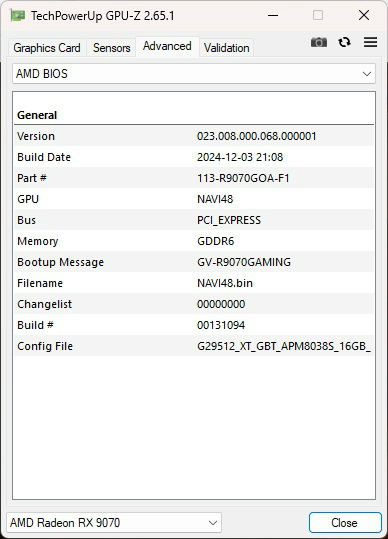Minimize the GPU-Z window
Image resolution: width=388 pixels, height=539 pixels.
tap(273, 15)
